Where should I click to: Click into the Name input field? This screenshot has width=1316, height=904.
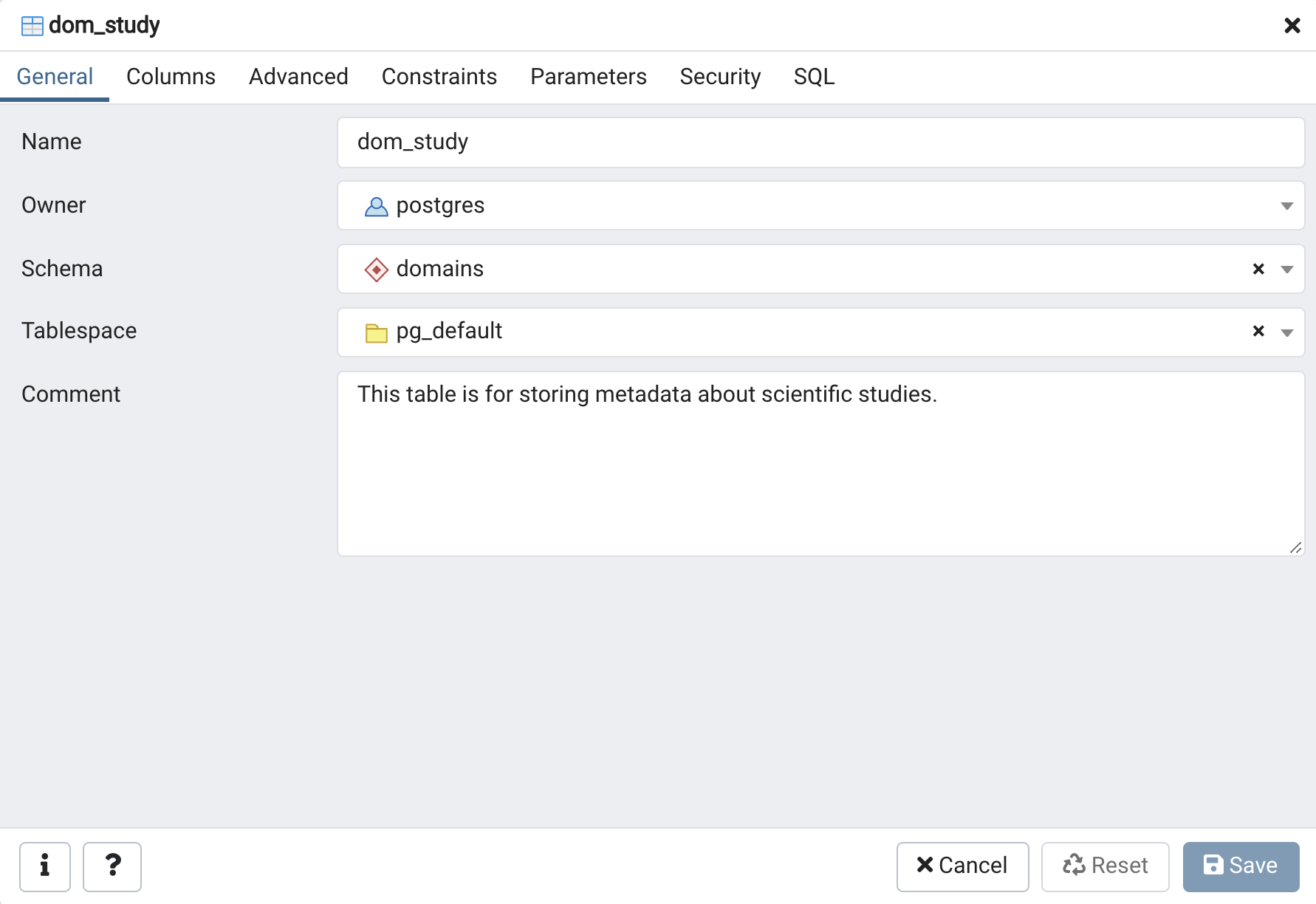pyautogui.click(x=820, y=143)
